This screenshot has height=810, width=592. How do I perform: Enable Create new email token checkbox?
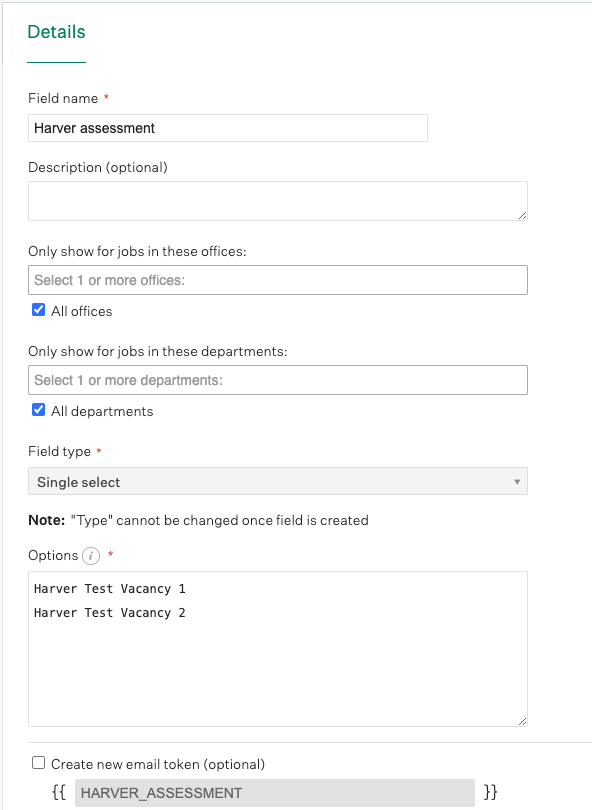(38, 763)
